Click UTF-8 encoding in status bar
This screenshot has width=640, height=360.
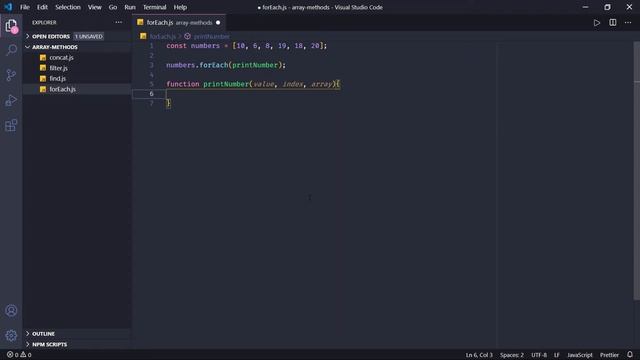(539, 355)
